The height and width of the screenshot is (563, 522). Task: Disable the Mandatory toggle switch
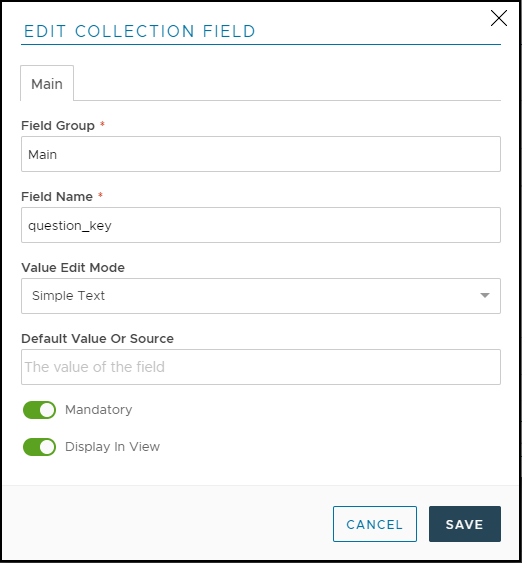pos(39,410)
